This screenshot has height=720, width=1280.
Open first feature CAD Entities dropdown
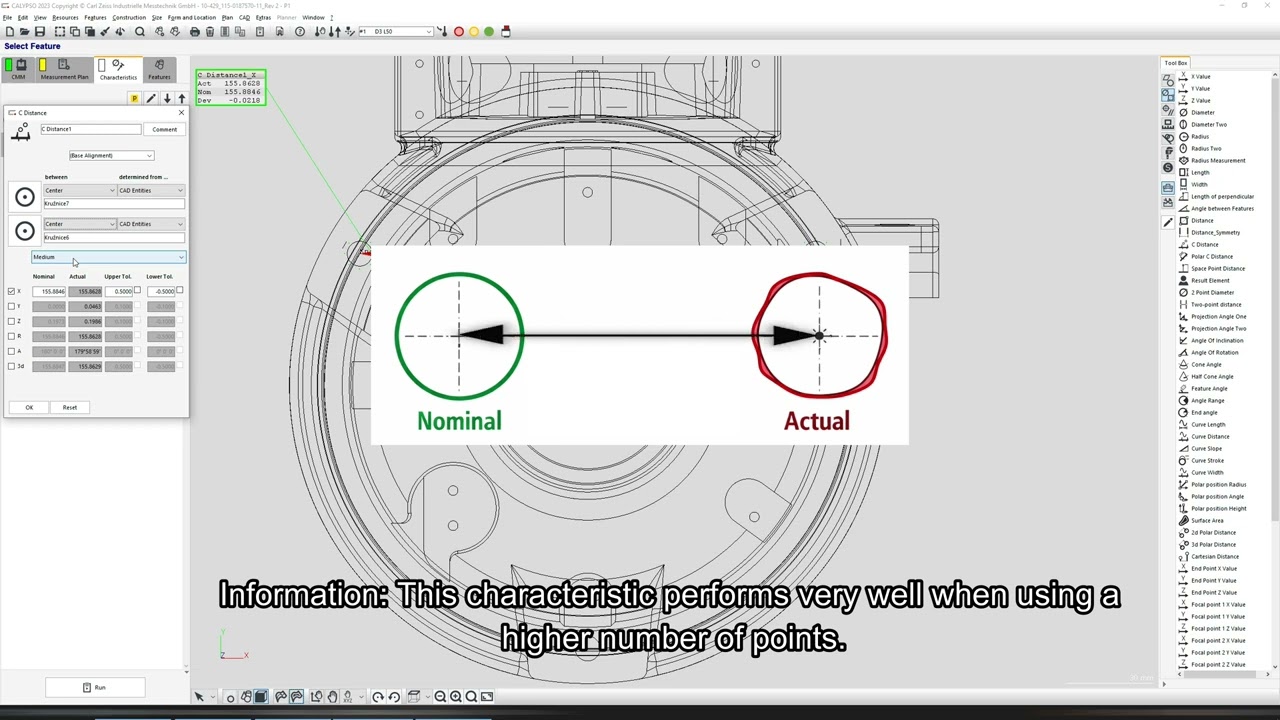pos(151,190)
